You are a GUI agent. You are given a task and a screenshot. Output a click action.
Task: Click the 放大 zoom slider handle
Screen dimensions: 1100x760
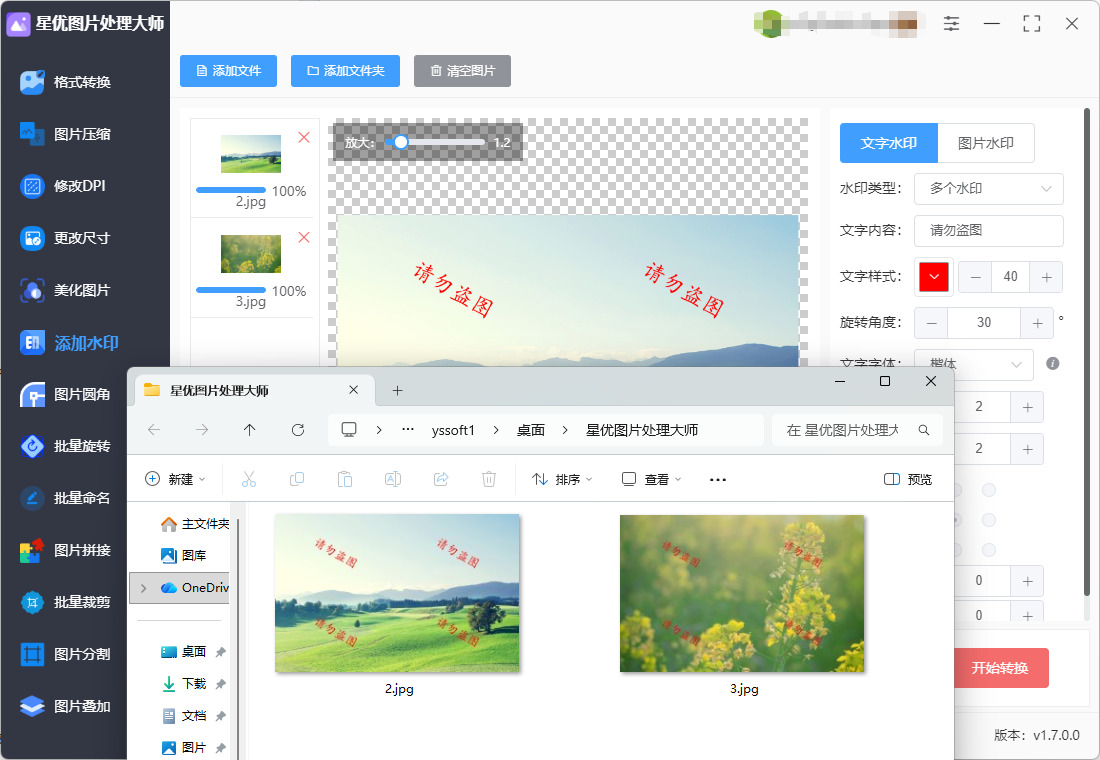pos(401,142)
